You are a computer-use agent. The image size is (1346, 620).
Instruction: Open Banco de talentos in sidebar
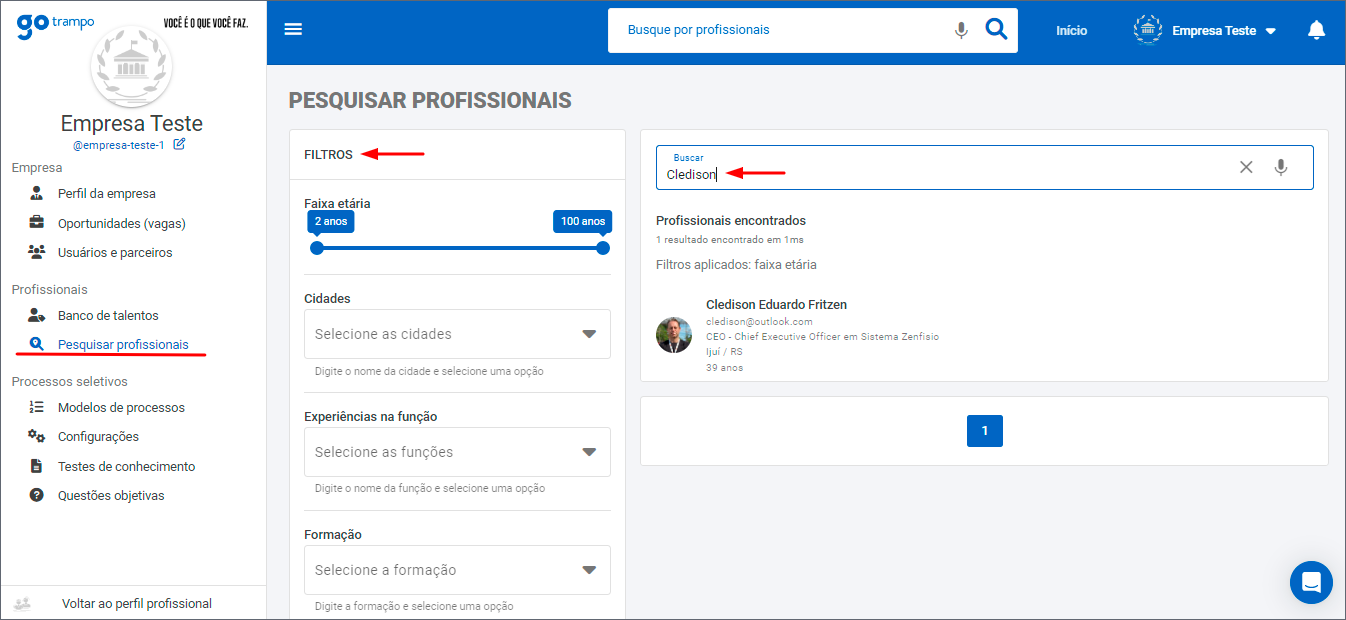pos(108,315)
